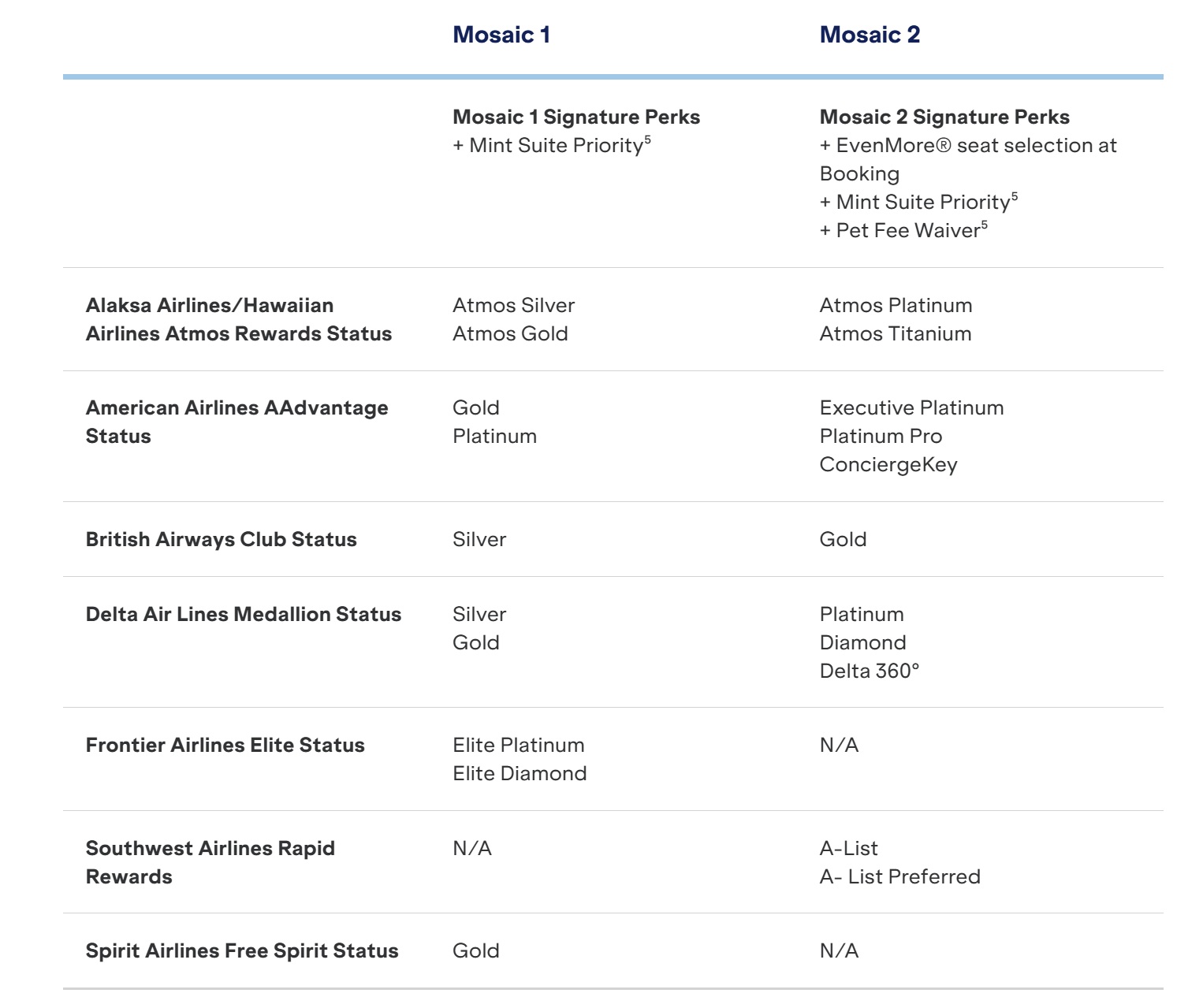This screenshot has width=1203, height=1008.
Task: Click the Mosaic 1 column header
Action: [501, 35]
